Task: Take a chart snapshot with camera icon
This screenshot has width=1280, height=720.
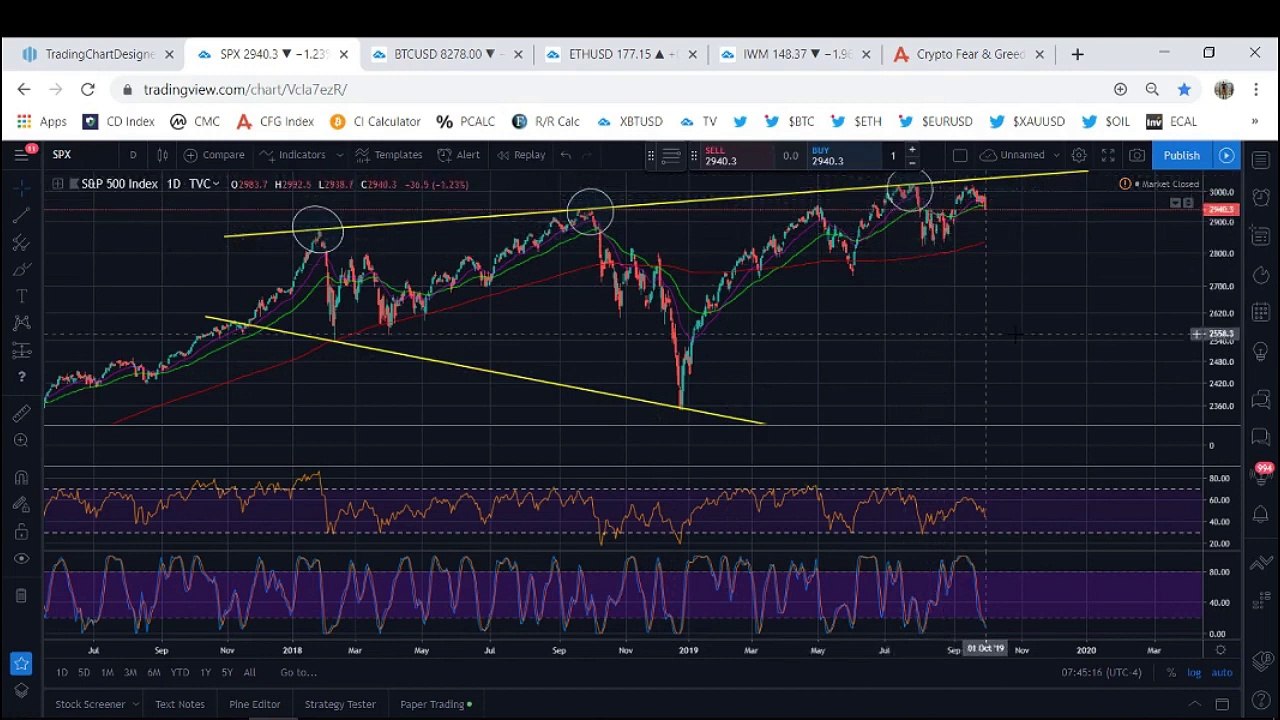Action: (1137, 155)
